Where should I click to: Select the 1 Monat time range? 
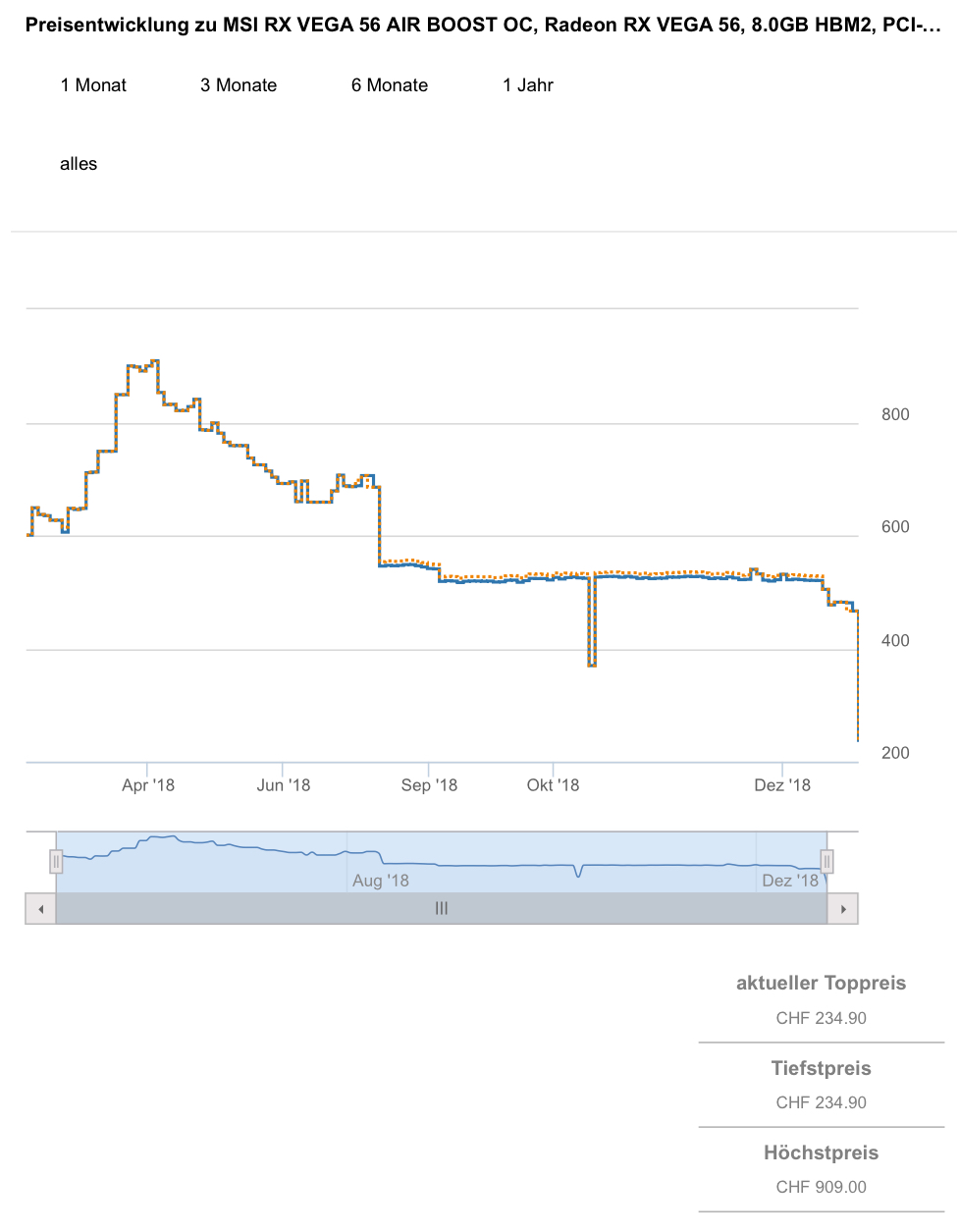click(x=93, y=85)
